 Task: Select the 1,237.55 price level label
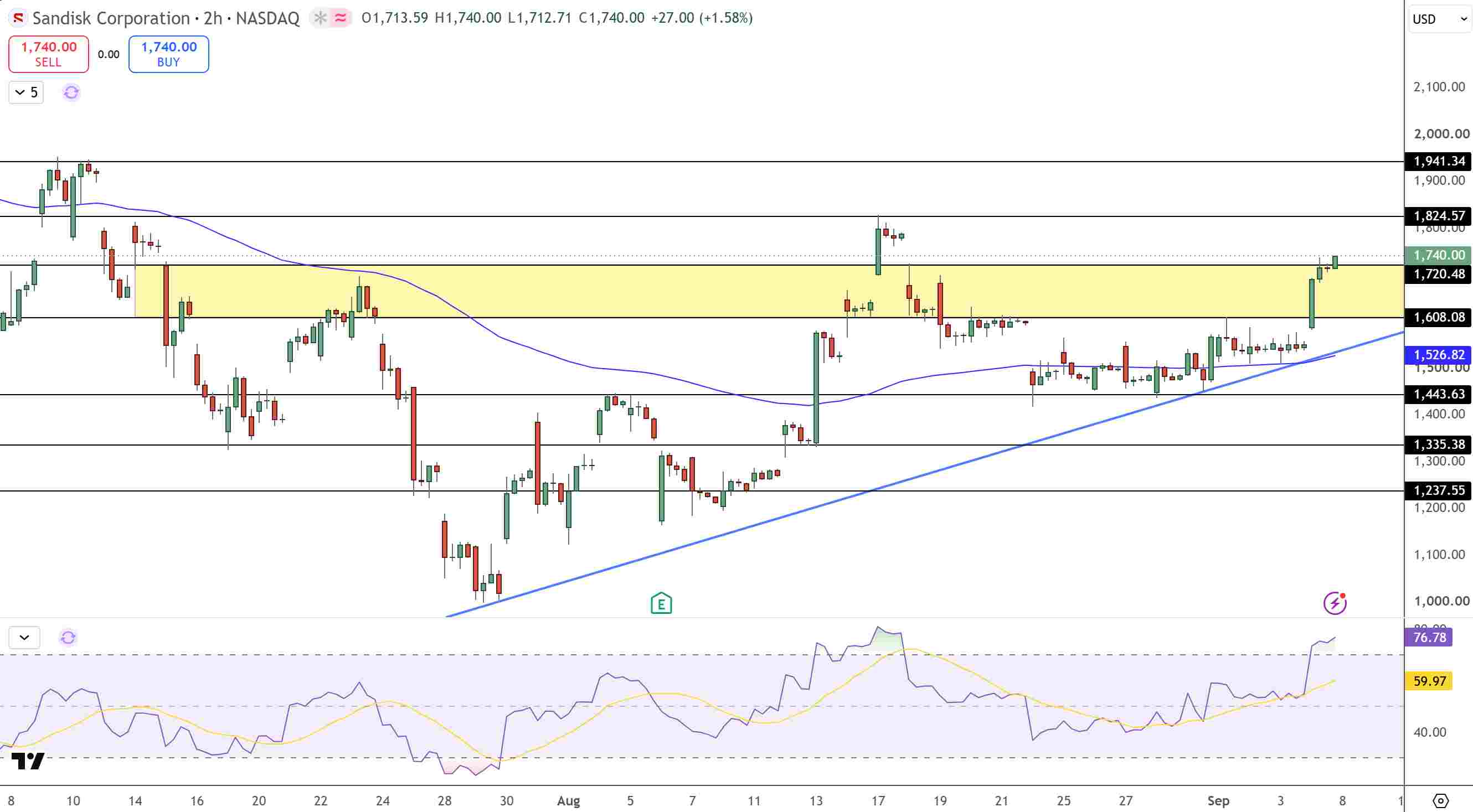(x=1438, y=490)
